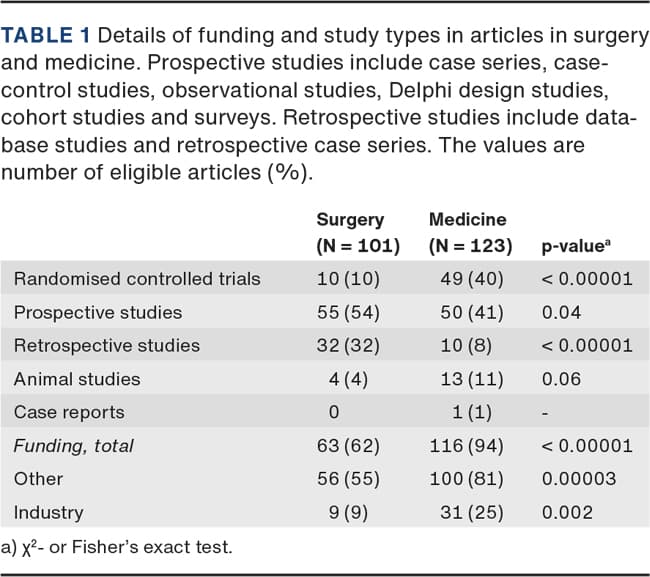This screenshot has width=650, height=577.
Task: Click the Case reports row label
Action: (70, 412)
